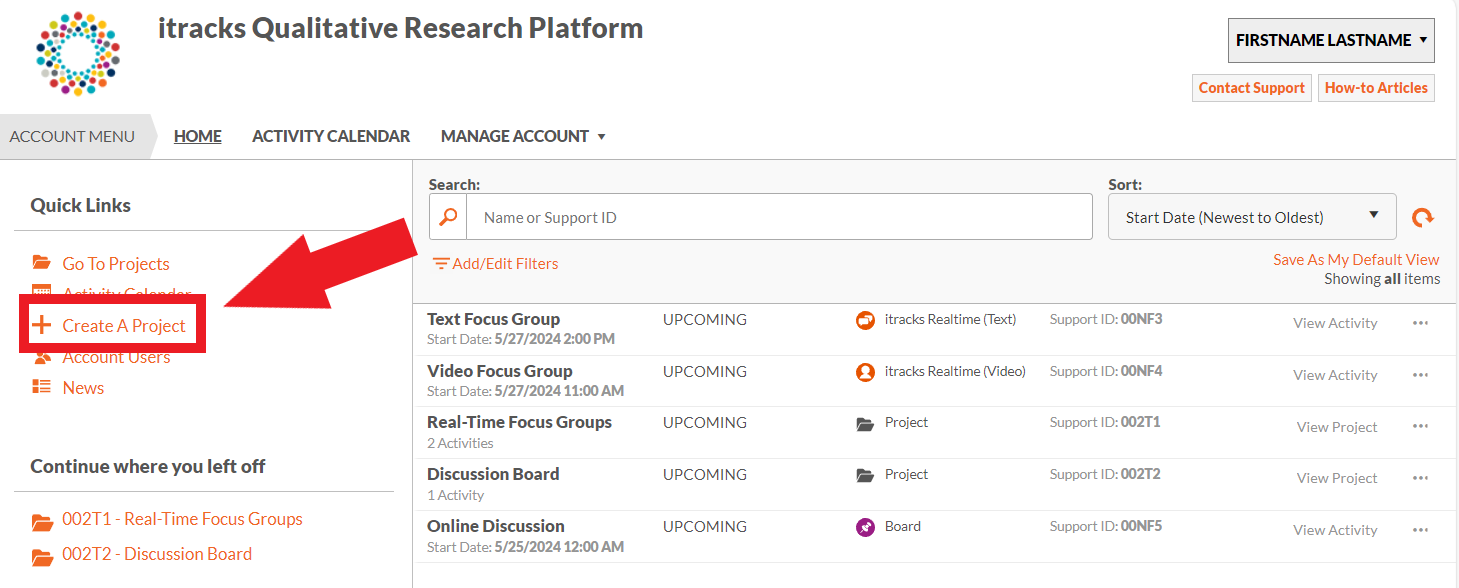Click the itracks colorful dots logo
Viewport: 1459px width, 588px height.
coord(78,54)
